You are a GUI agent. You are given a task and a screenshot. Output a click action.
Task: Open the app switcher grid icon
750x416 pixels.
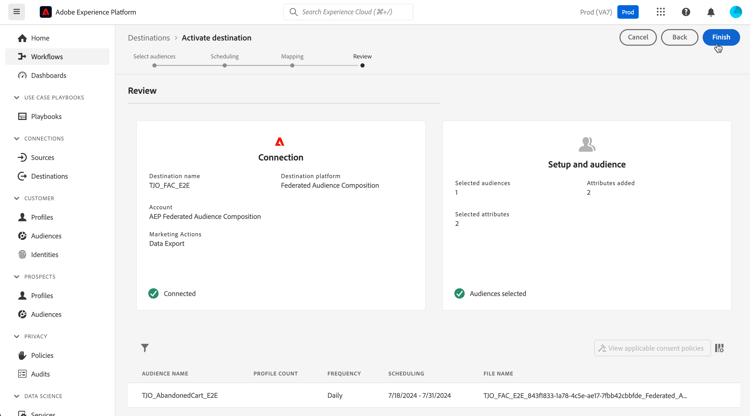(x=661, y=12)
